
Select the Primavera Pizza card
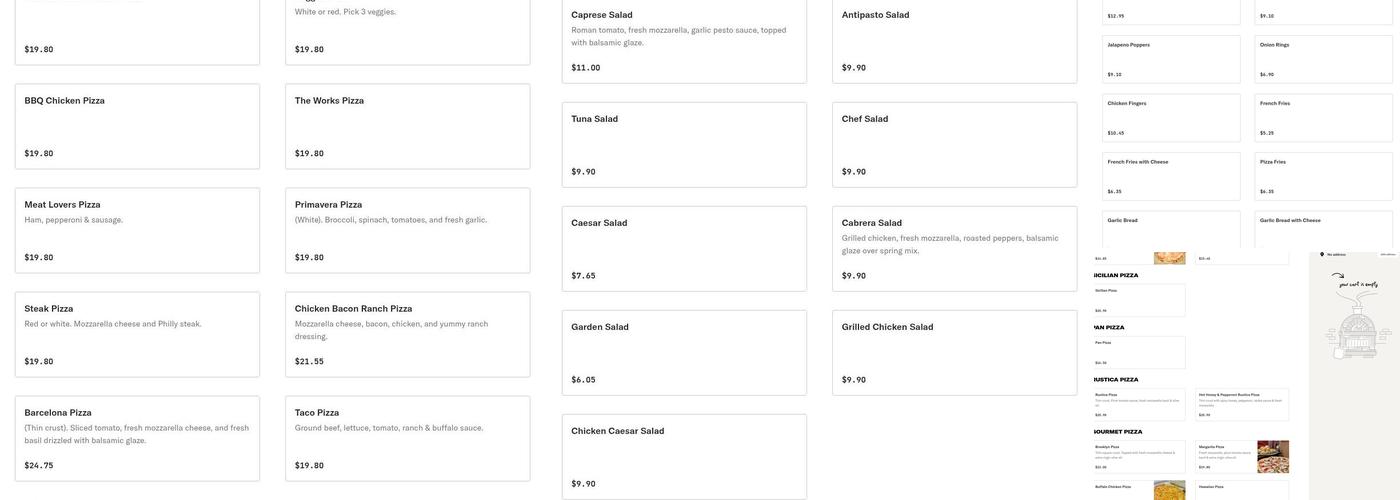coord(407,230)
